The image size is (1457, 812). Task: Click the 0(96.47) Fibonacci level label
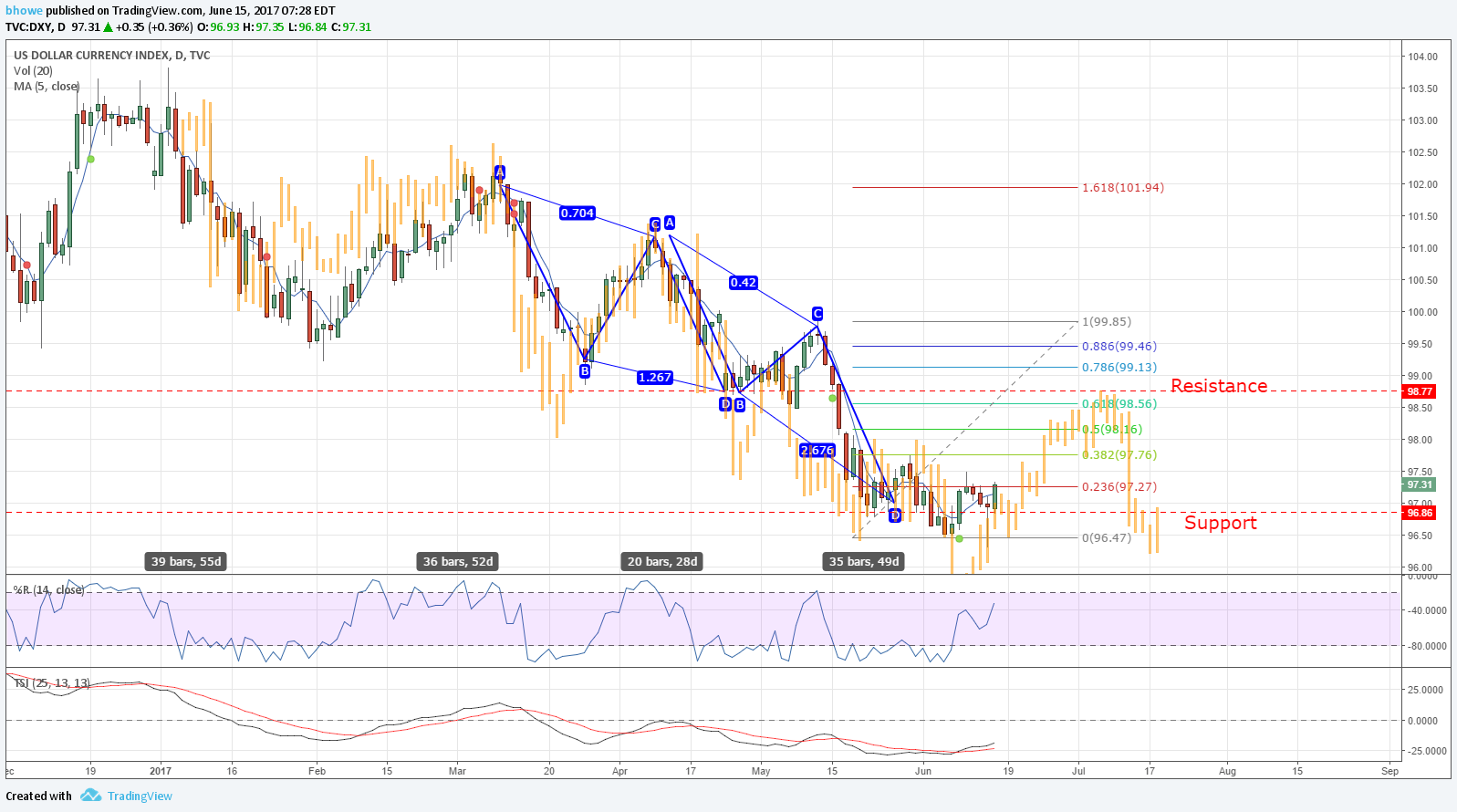click(x=1107, y=537)
